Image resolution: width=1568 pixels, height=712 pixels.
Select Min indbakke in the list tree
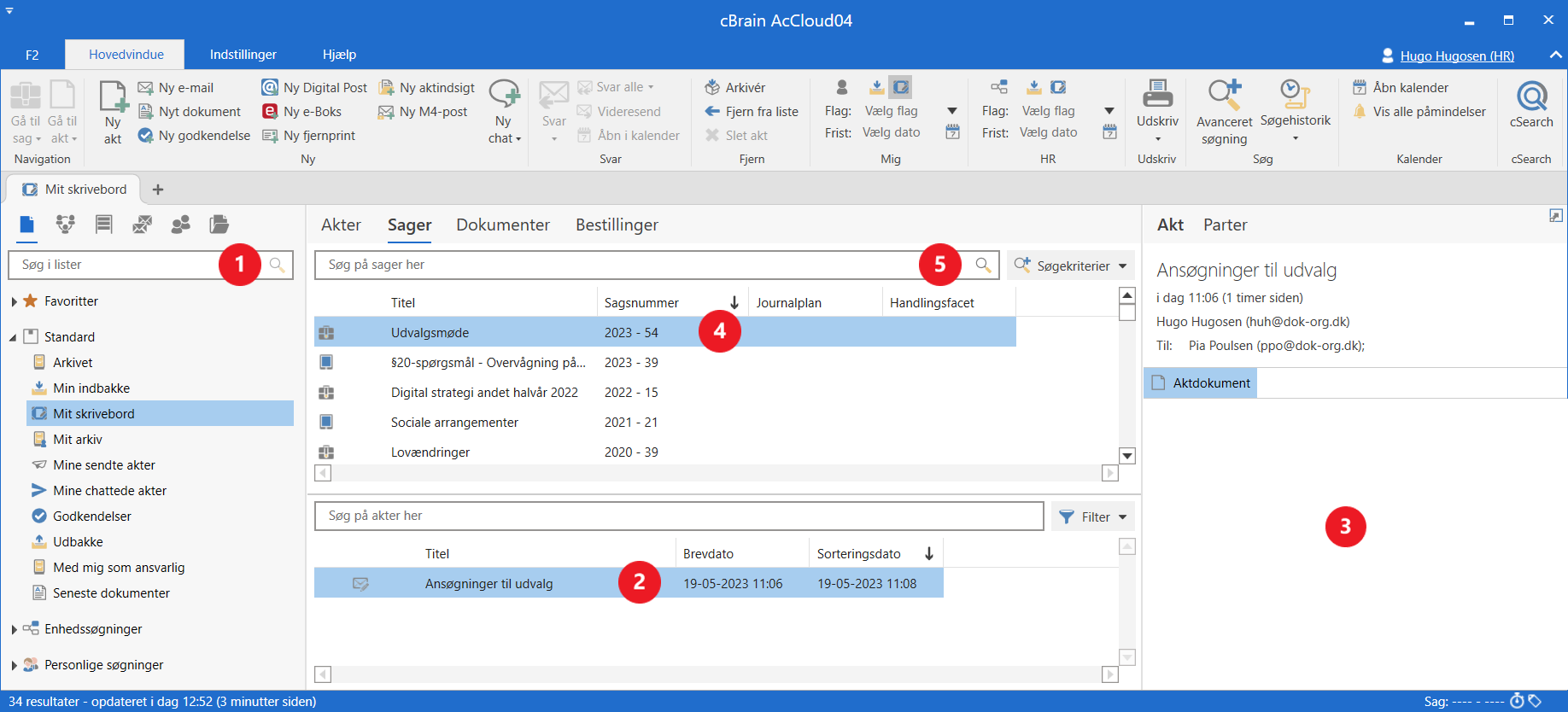click(91, 388)
